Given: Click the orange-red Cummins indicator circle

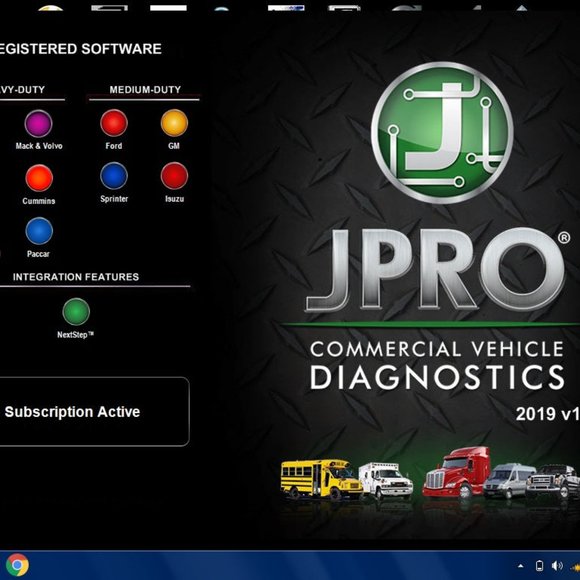Looking at the screenshot, I should [x=39, y=178].
